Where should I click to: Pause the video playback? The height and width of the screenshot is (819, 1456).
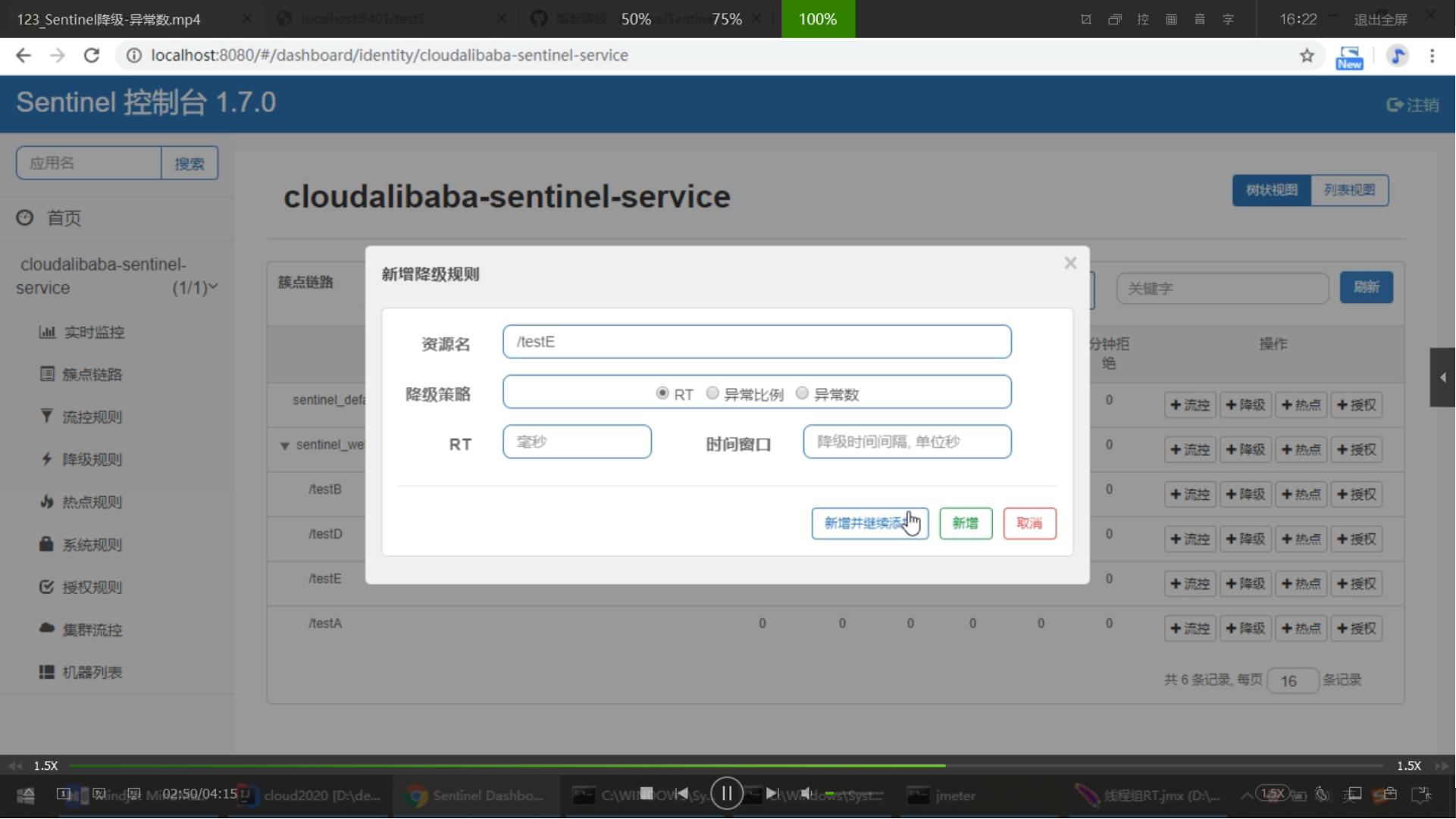click(x=726, y=793)
